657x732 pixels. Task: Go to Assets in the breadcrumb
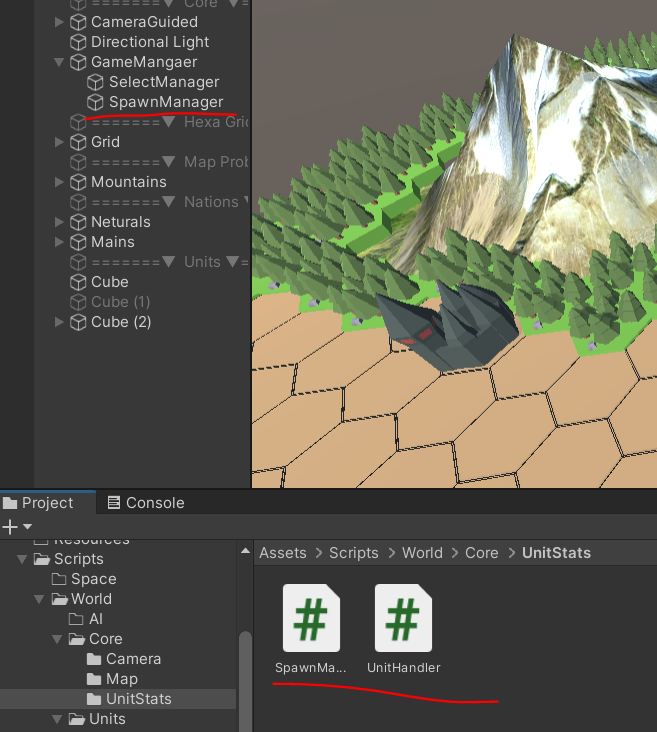point(283,553)
